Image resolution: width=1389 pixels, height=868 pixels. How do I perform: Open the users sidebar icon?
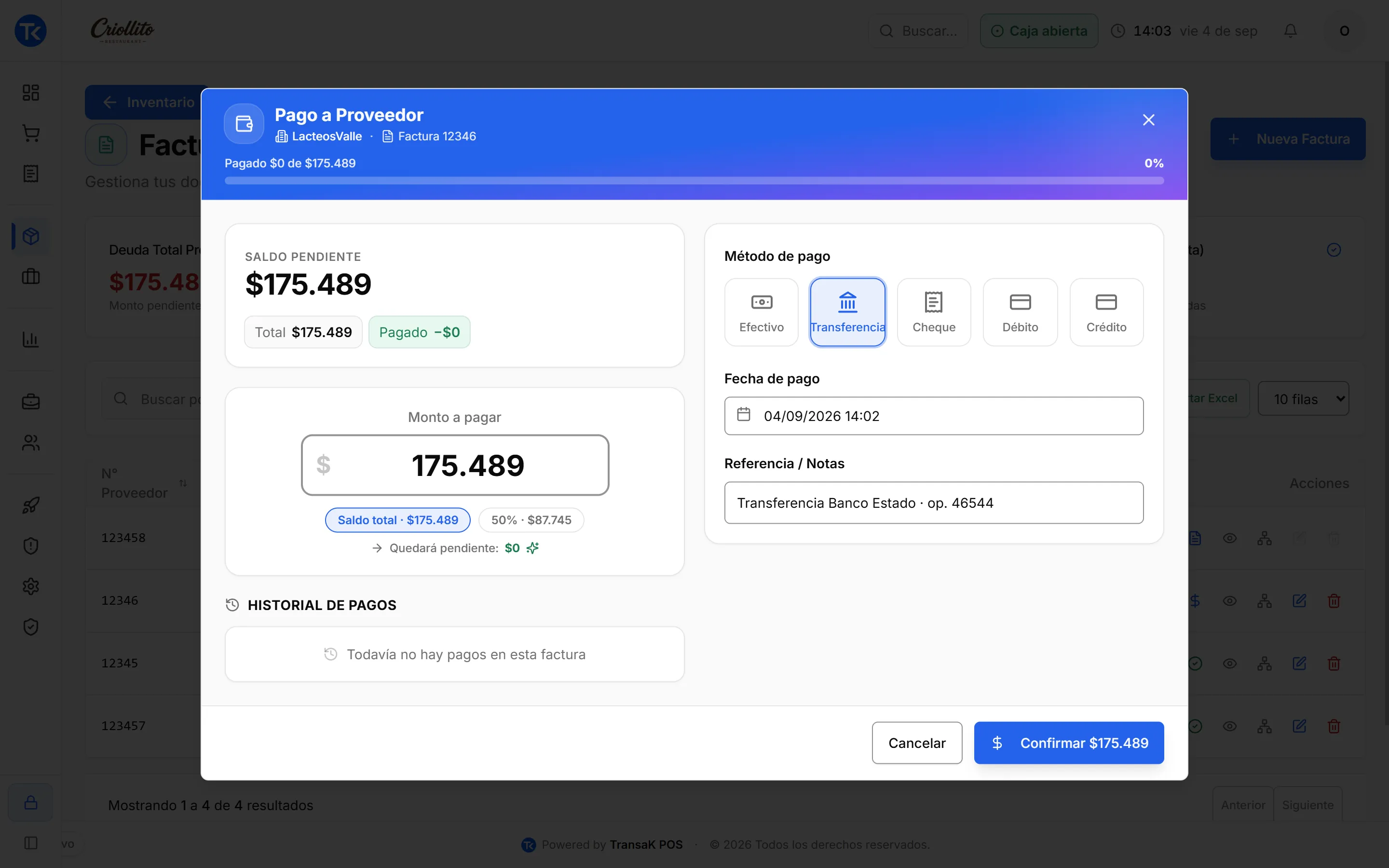pos(30,443)
